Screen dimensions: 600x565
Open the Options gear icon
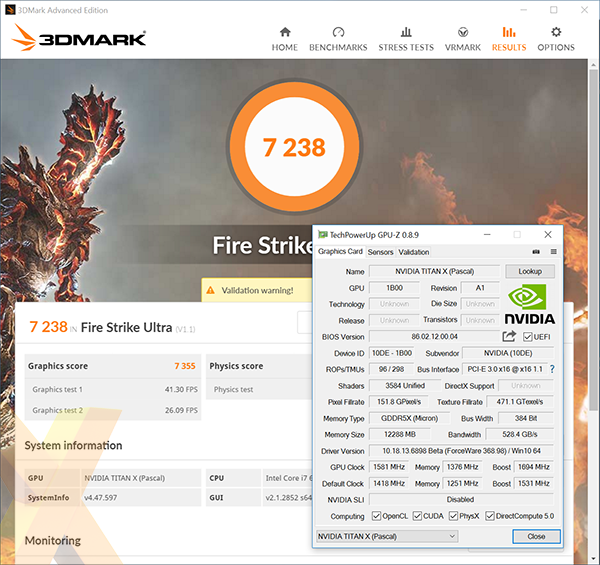(x=556, y=32)
